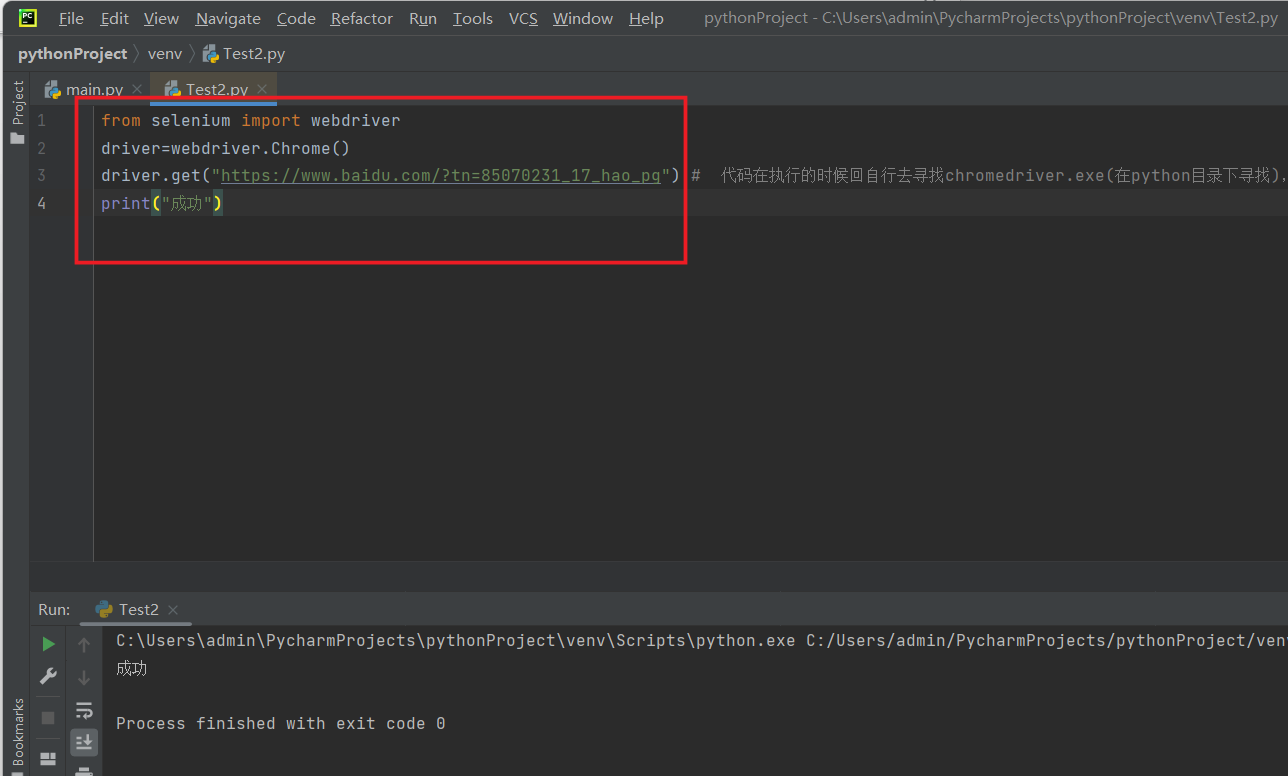The width and height of the screenshot is (1288, 776).
Task: Click the venv breadcrumb
Action: pyautogui.click(x=165, y=54)
